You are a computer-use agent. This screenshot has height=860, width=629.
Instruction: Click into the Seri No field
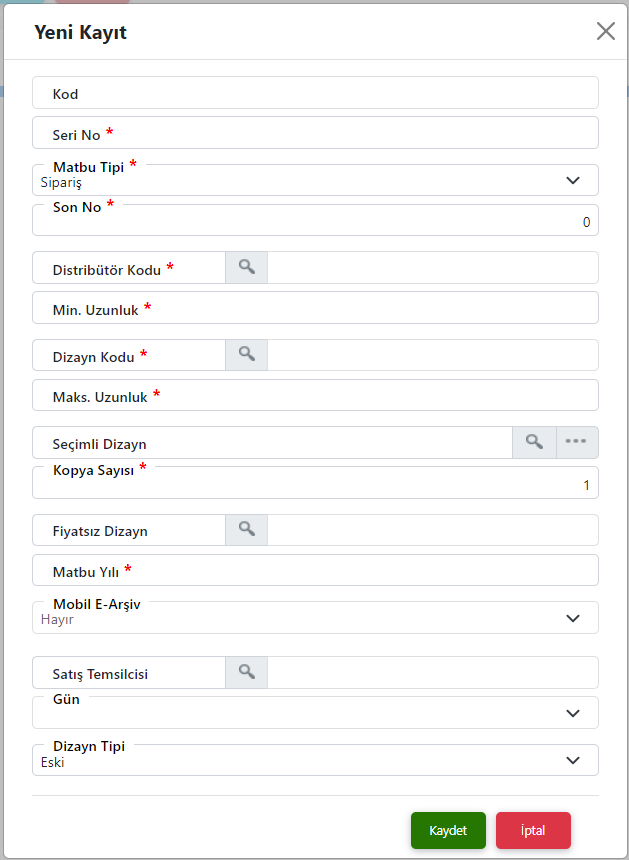click(x=315, y=133)
